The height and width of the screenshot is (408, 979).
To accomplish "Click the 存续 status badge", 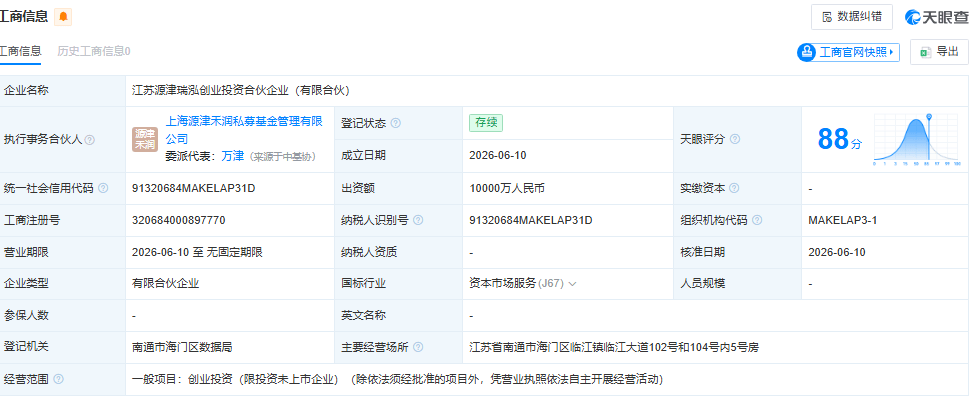I will click(486, 122).
